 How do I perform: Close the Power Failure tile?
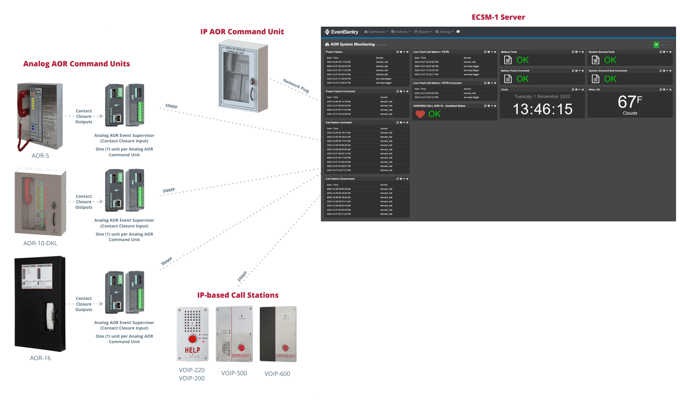click(x=407, y=52)
